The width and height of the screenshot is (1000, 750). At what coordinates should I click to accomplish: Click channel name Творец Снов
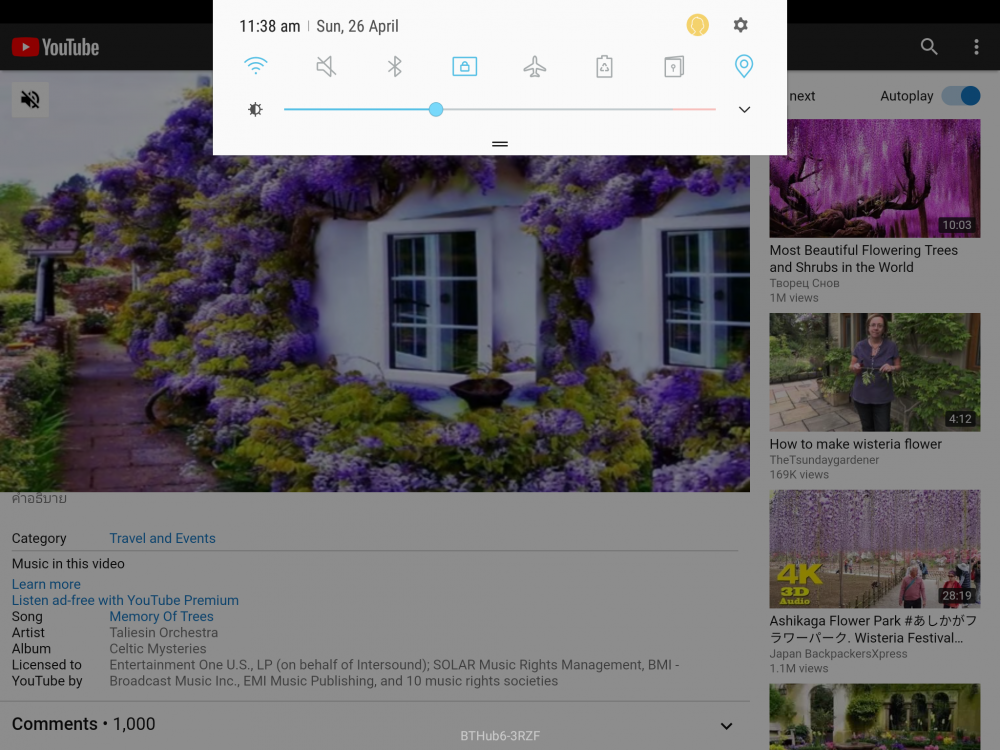click(x=804, y=283)
